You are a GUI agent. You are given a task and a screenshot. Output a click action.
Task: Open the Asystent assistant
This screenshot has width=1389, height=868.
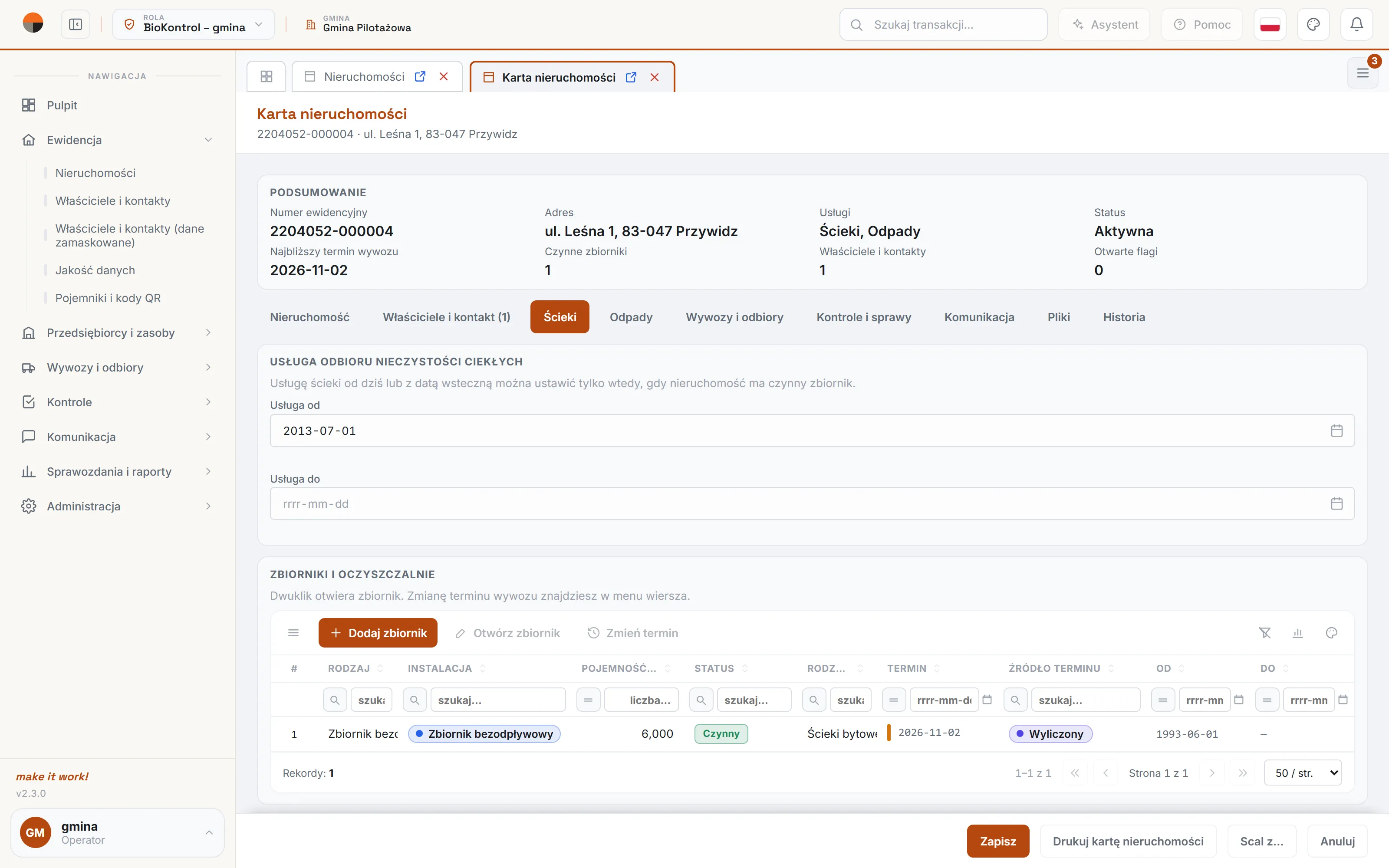click(1104, 24)
